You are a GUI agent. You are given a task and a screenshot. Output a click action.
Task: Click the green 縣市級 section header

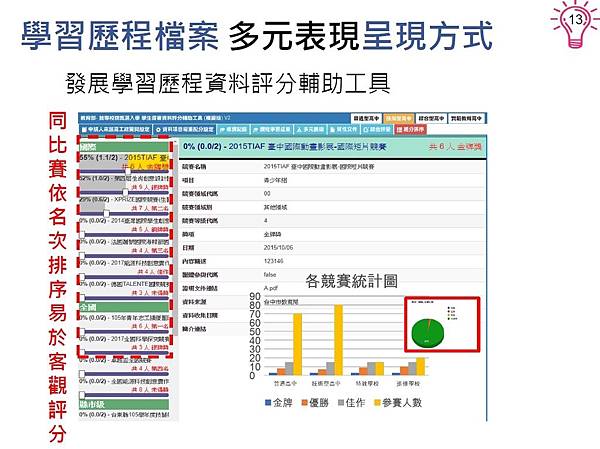pyautogui.click(x=124, y=404)
